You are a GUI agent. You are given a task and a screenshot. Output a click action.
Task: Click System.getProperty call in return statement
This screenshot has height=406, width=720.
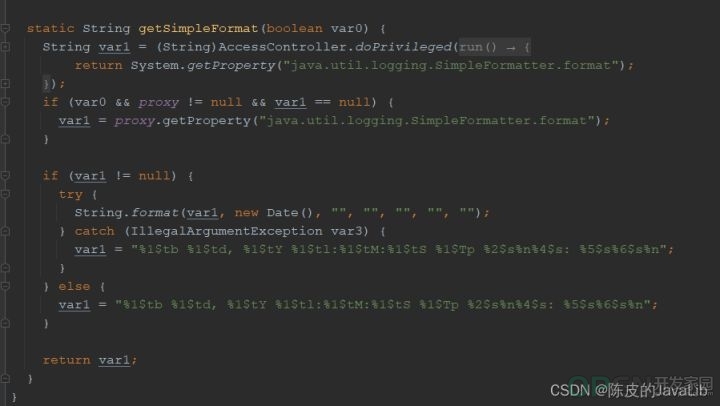[202, 65]
